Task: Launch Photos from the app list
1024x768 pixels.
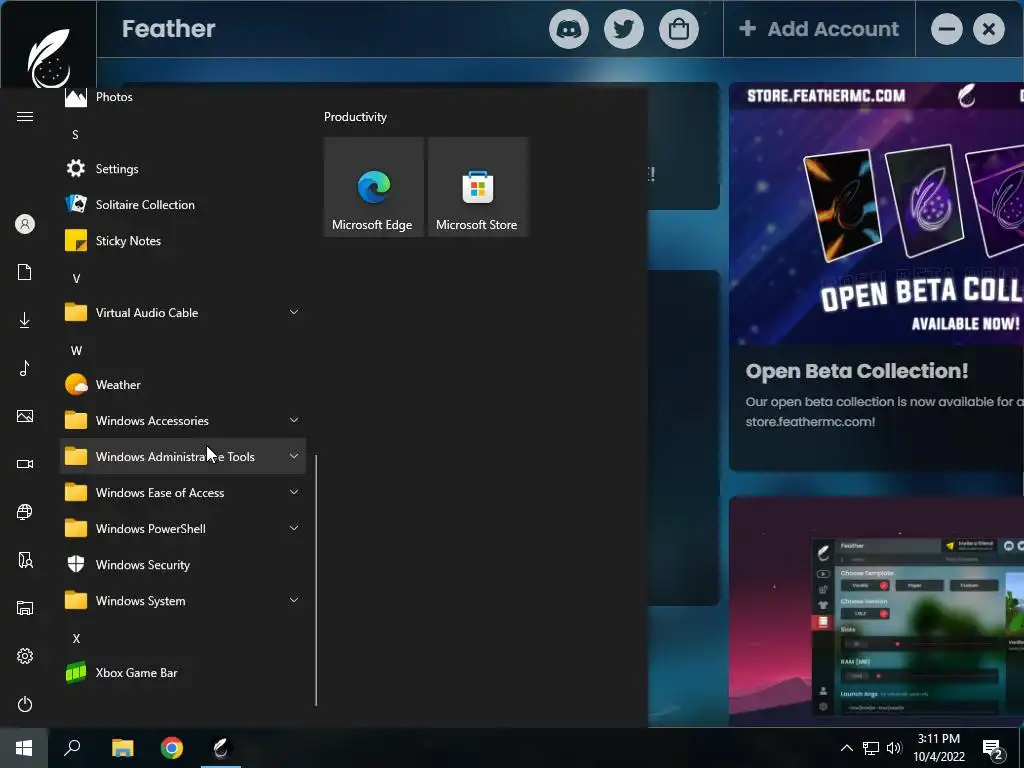Action: 183,97
